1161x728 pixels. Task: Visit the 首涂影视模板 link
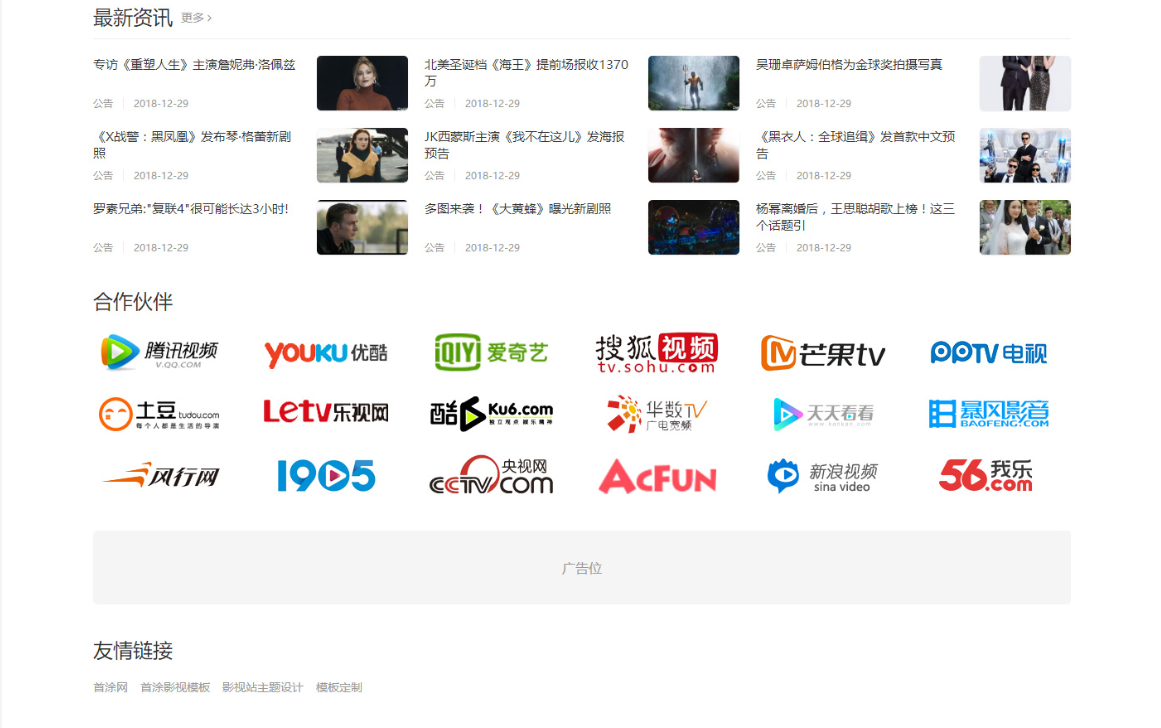[x=175, y=687]
